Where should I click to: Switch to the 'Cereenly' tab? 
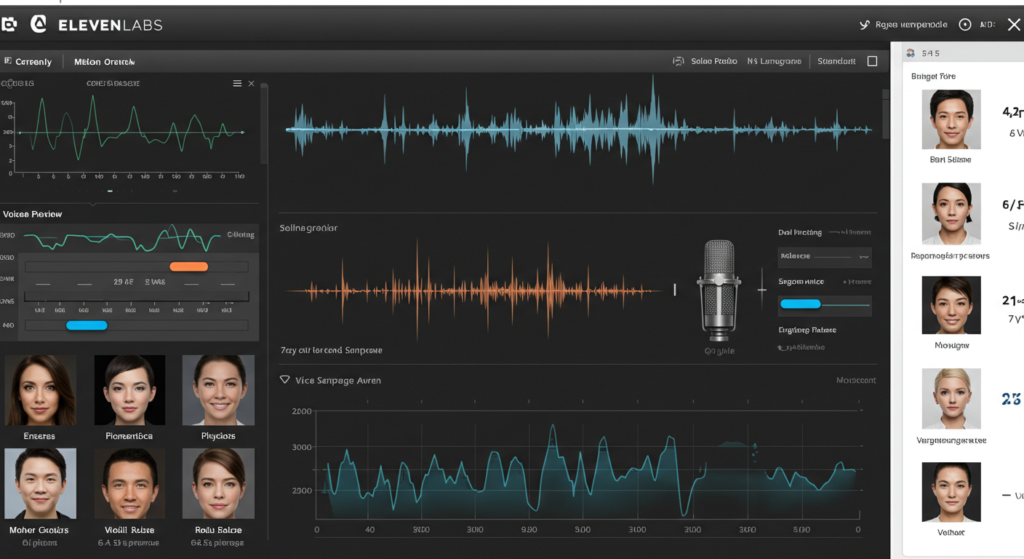click(33, 61)
